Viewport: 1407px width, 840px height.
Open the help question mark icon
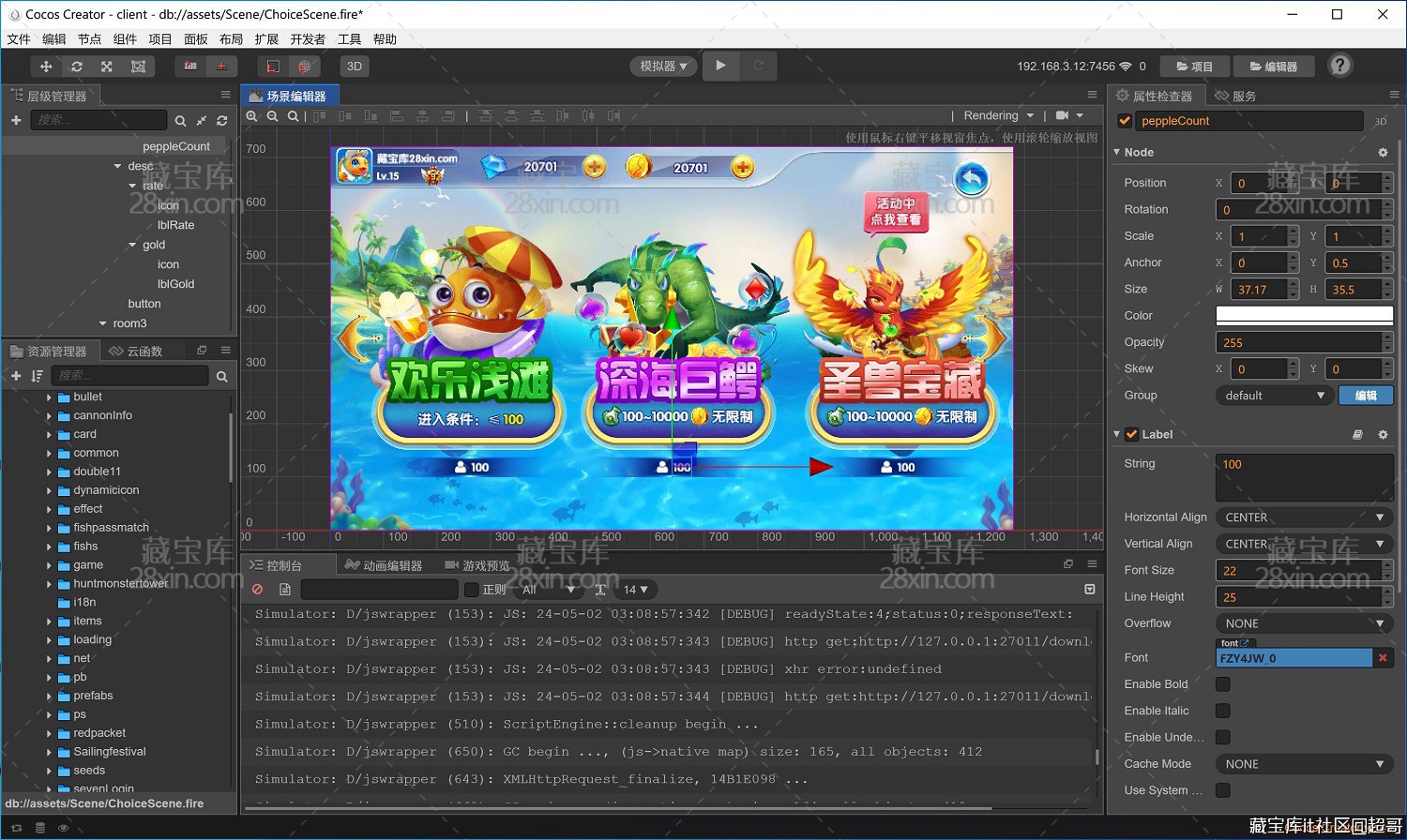(1340, 66)
